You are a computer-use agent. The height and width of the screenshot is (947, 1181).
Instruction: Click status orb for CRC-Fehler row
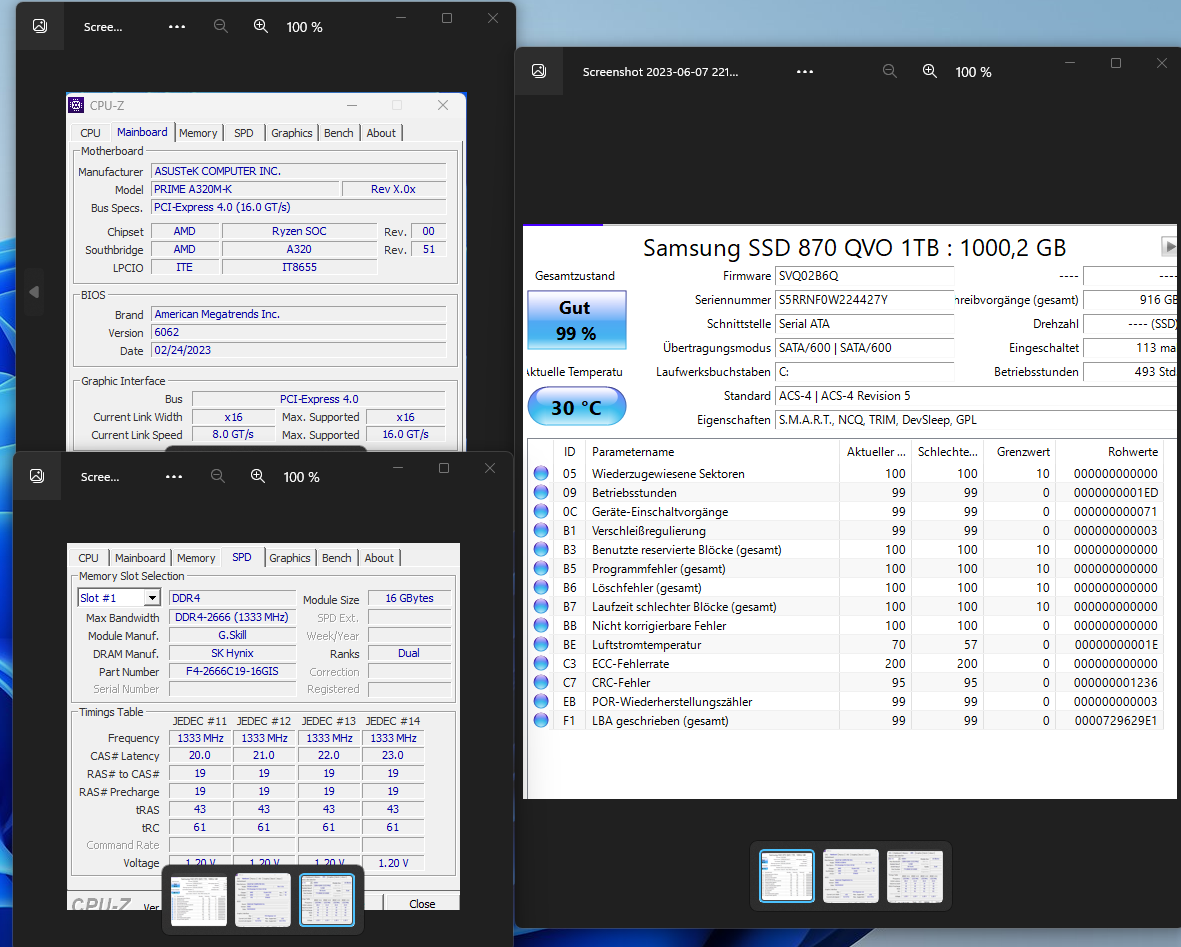[x=541, y=683]
